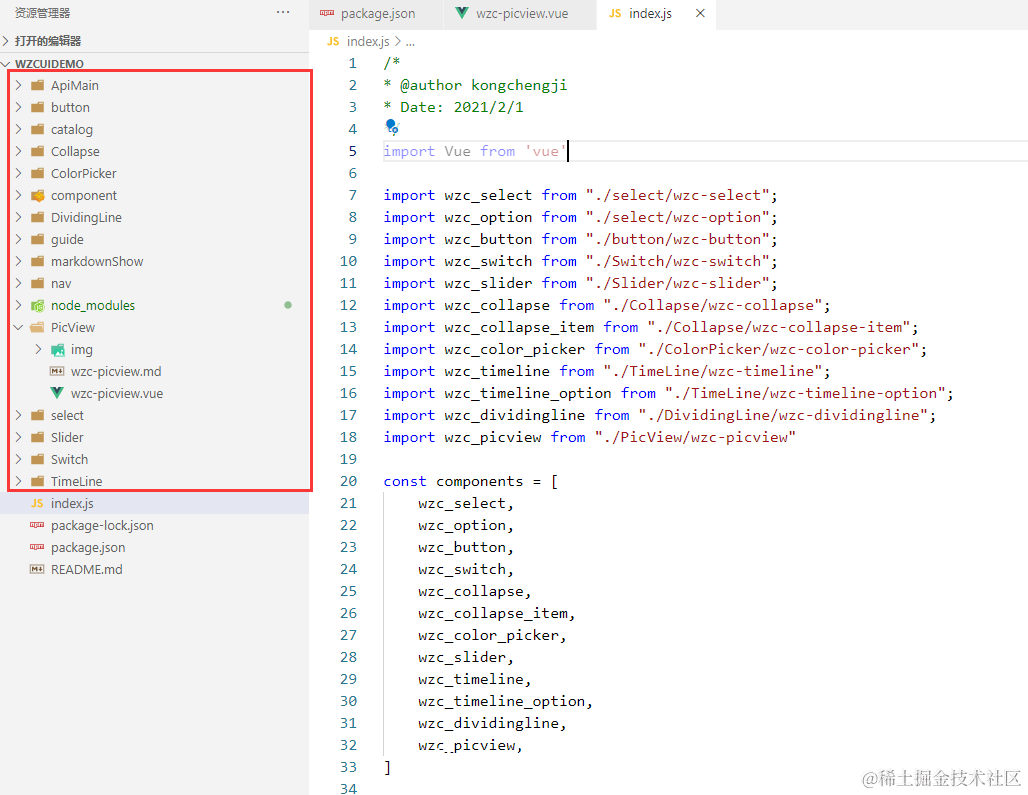Click the JS icon in the breadcrumb bar

[333, 41]
